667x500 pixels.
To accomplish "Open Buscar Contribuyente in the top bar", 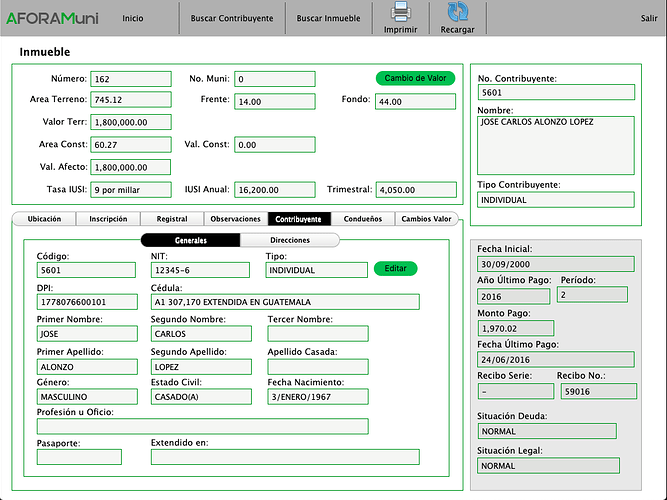I will point(232,18).
